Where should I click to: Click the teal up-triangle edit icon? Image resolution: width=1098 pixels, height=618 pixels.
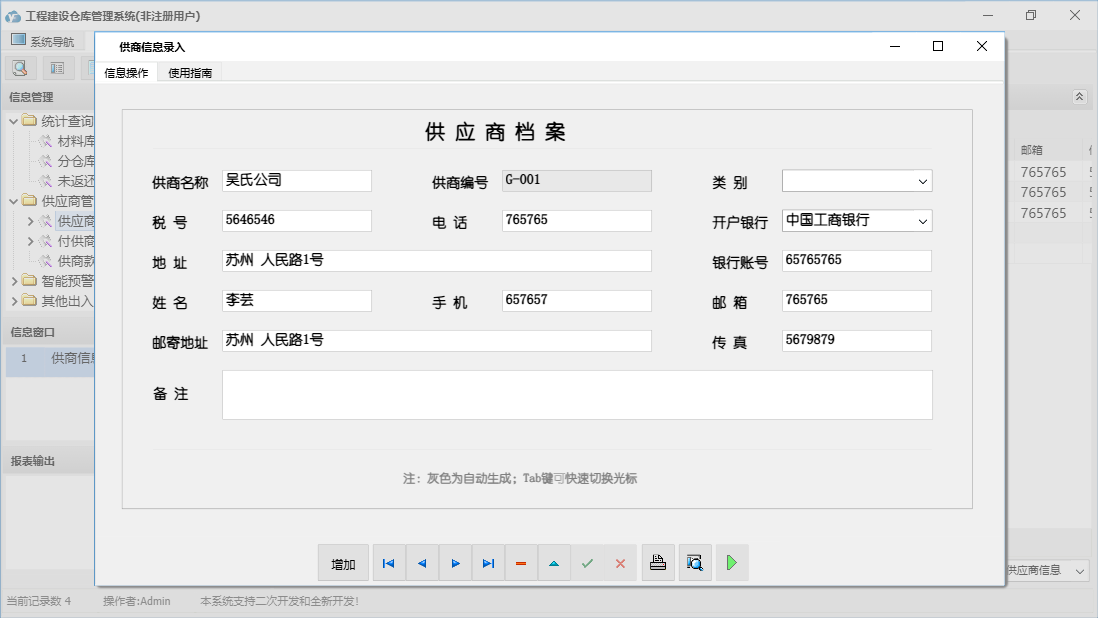554,564
